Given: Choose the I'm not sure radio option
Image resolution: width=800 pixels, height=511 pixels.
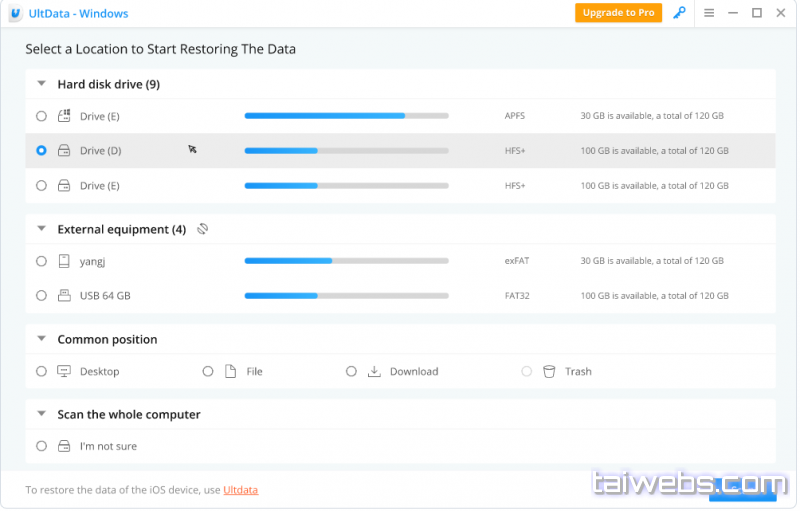Looking at the screenshot, I should [41, 446].
